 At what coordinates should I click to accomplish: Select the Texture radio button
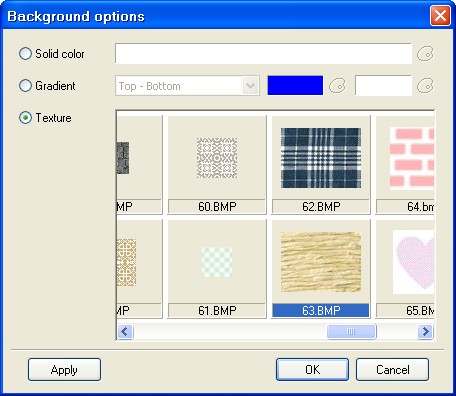pos(25,118)
